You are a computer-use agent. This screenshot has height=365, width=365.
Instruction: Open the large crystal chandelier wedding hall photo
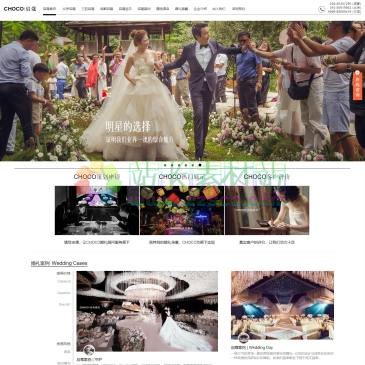(147, 311)
